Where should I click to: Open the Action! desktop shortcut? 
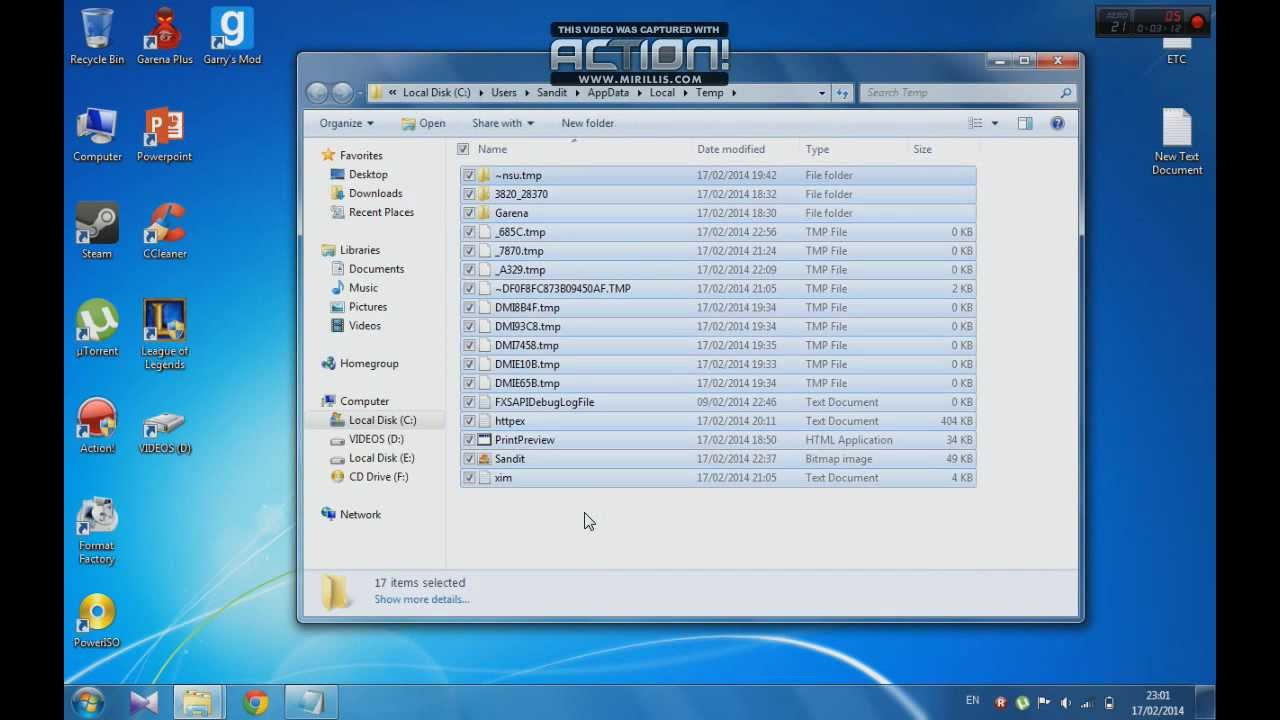click(x=97, y=425)
